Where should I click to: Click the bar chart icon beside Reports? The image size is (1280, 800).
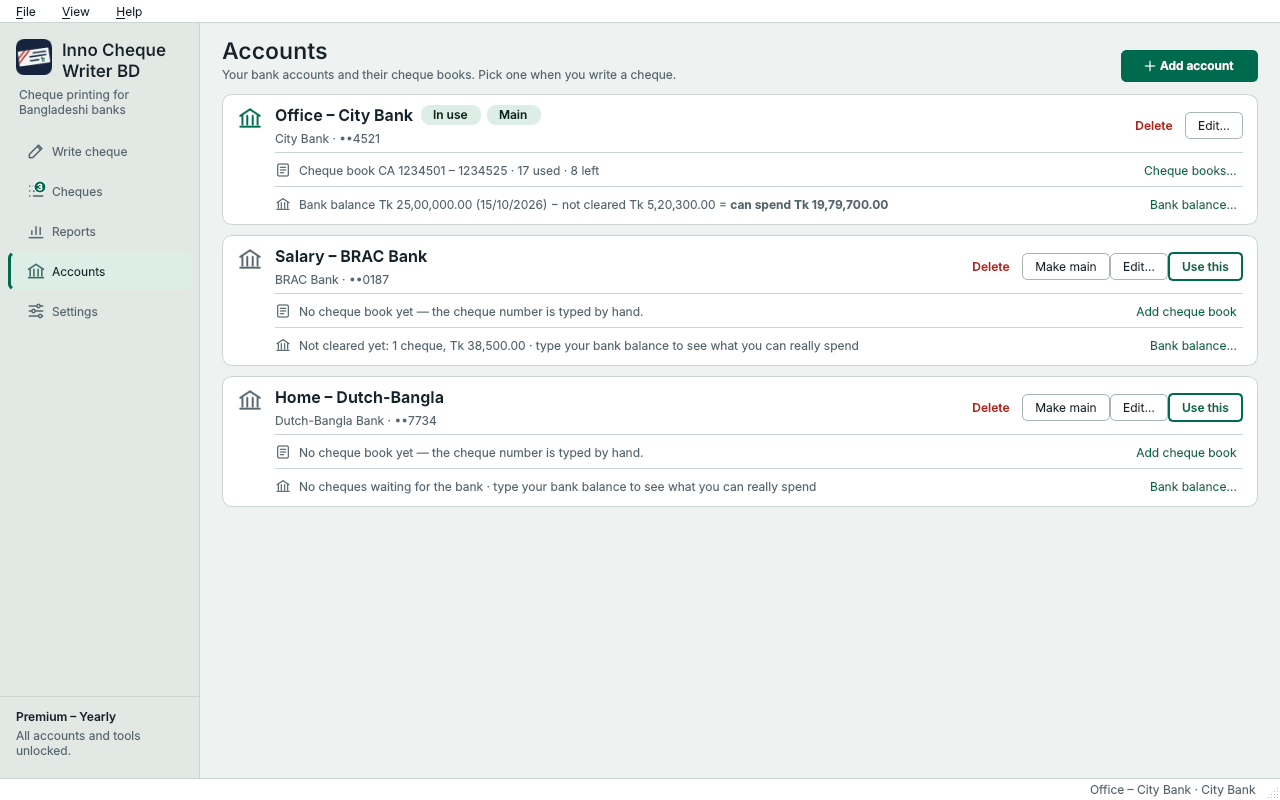[36, 232]
